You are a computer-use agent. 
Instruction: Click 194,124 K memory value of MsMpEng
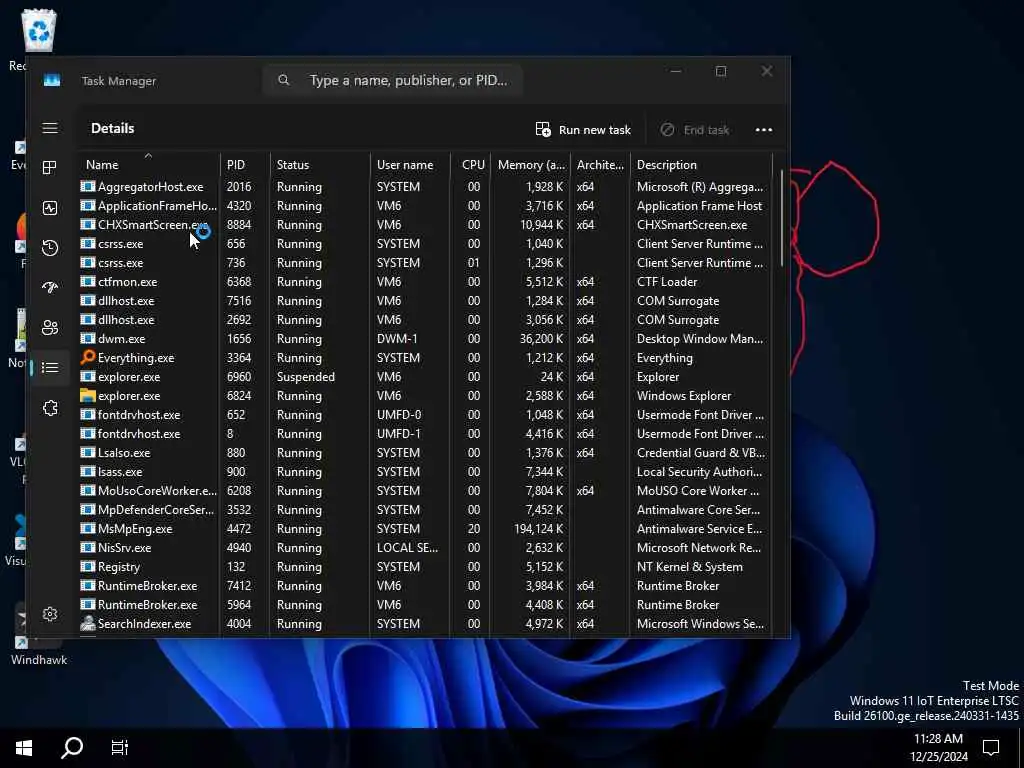pyautogui.click(x=538, y=528)
